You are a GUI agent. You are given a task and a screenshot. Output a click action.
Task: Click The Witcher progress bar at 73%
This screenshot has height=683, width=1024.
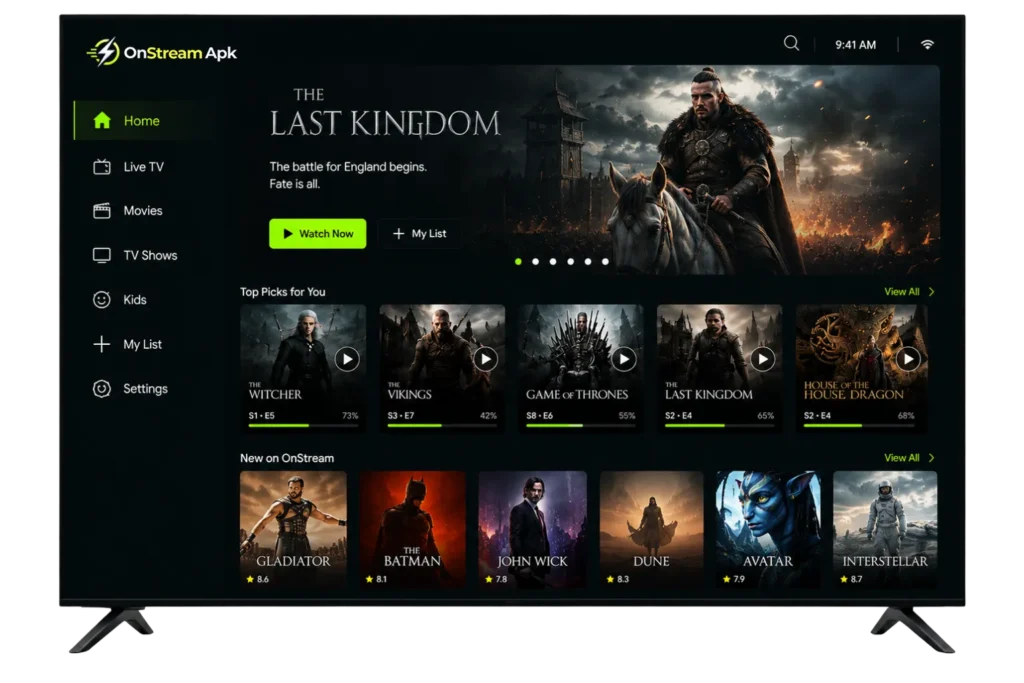click(303, 425)
